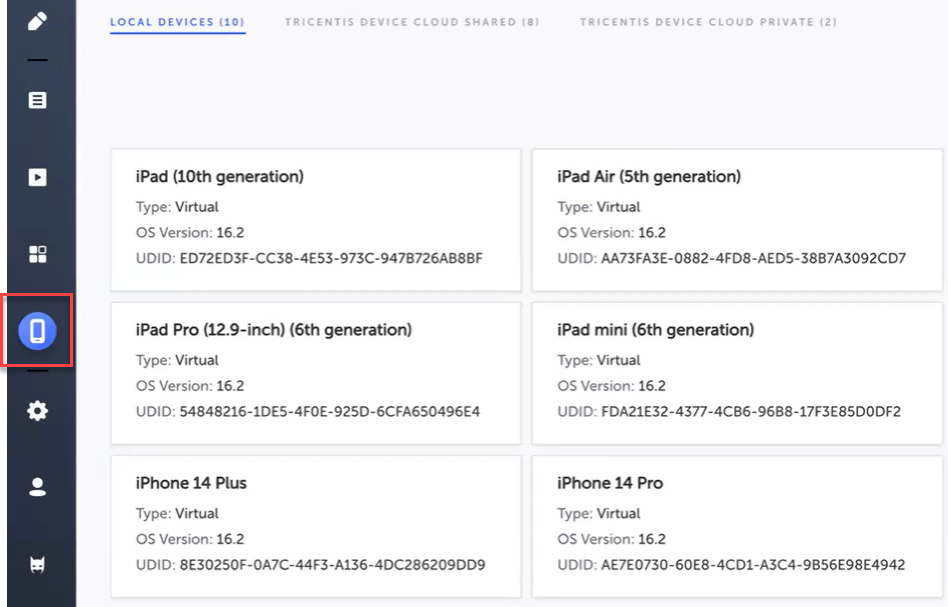
Task: Click the mask icon at sidebar bottom
Action: click(x=37, y=565)
